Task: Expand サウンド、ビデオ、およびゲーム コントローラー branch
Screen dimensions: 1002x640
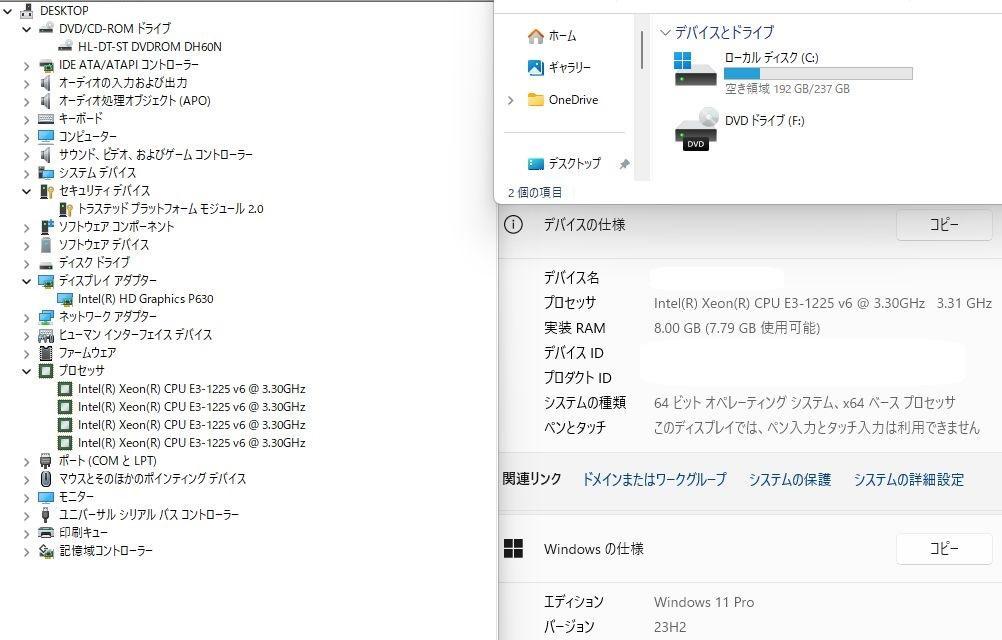Action: [27, 155]
